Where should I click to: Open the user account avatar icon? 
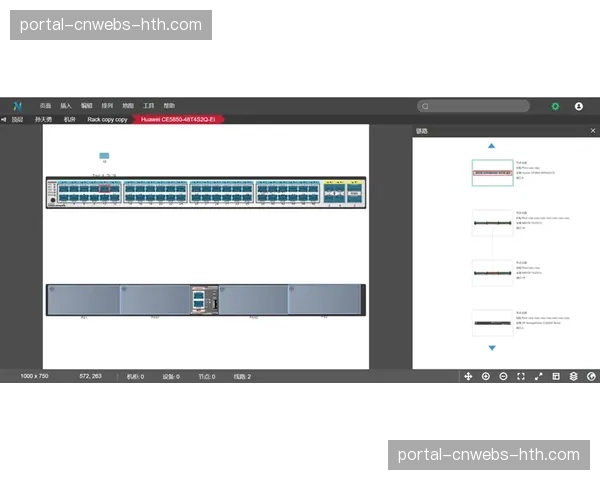(x=579, y=106)
